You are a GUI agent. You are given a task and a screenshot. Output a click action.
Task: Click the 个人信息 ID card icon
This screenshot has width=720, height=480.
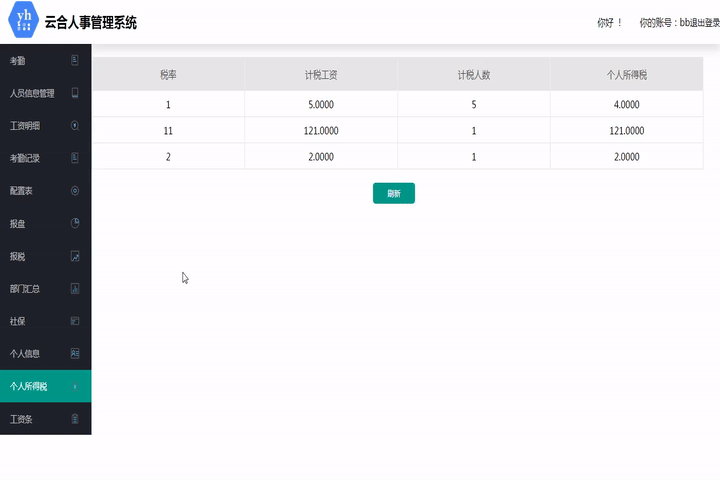tap(75, 354)
